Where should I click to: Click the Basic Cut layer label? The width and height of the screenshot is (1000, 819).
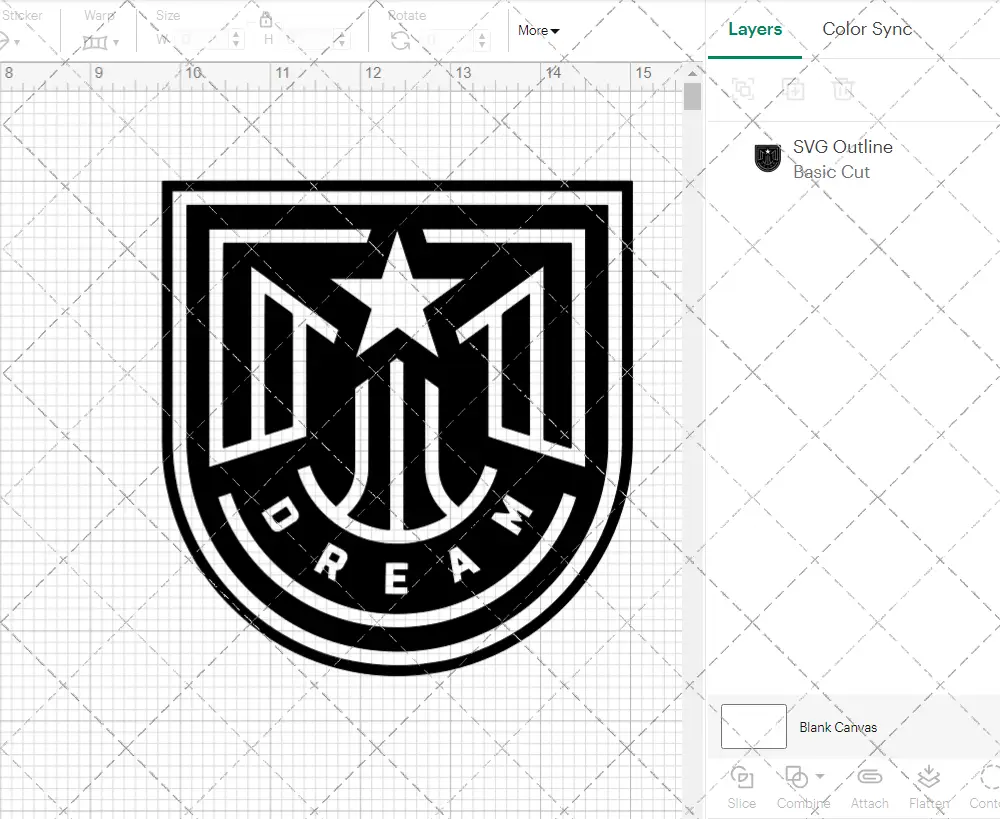pyautogui.click(x=831, y=172)
